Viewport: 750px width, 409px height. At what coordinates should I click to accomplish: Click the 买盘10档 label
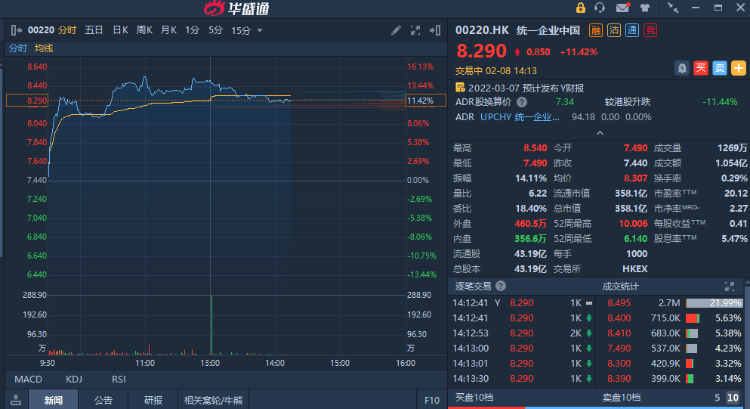474,398
